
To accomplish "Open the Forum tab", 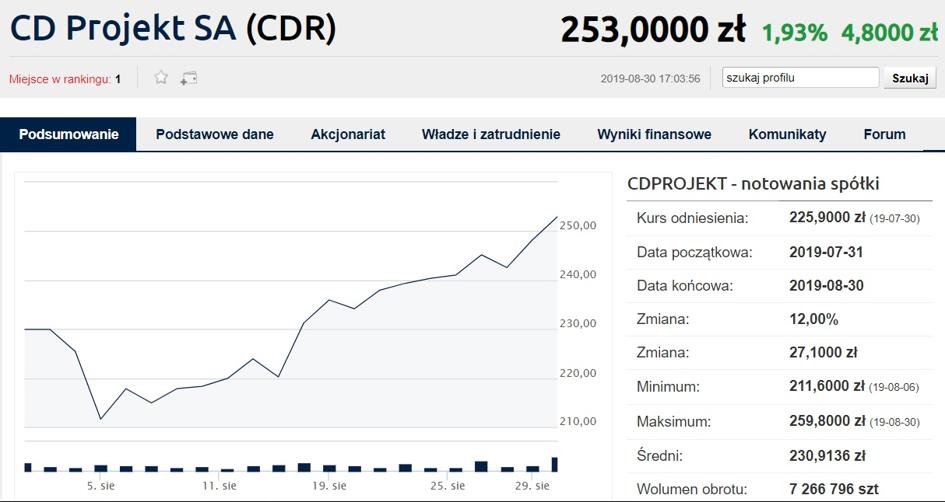I will (884, 134).
